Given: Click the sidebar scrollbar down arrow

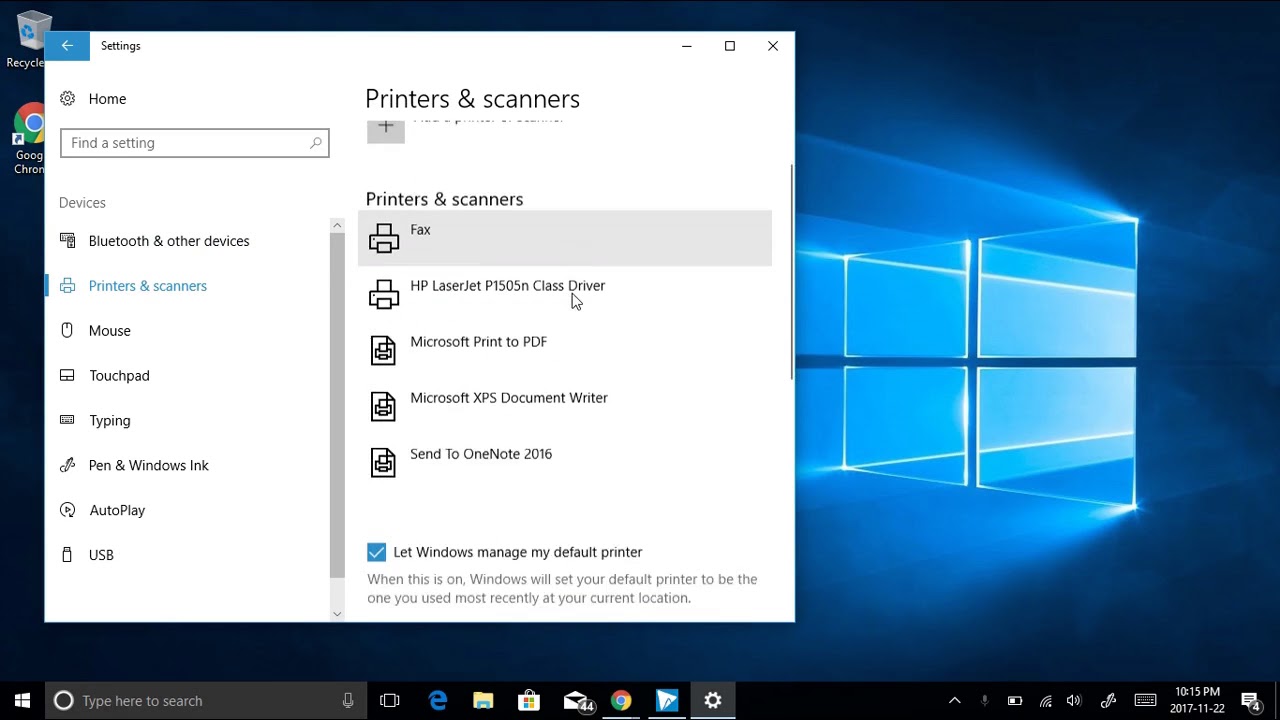Looking at the screenshot, I should (x=337, y=614).
